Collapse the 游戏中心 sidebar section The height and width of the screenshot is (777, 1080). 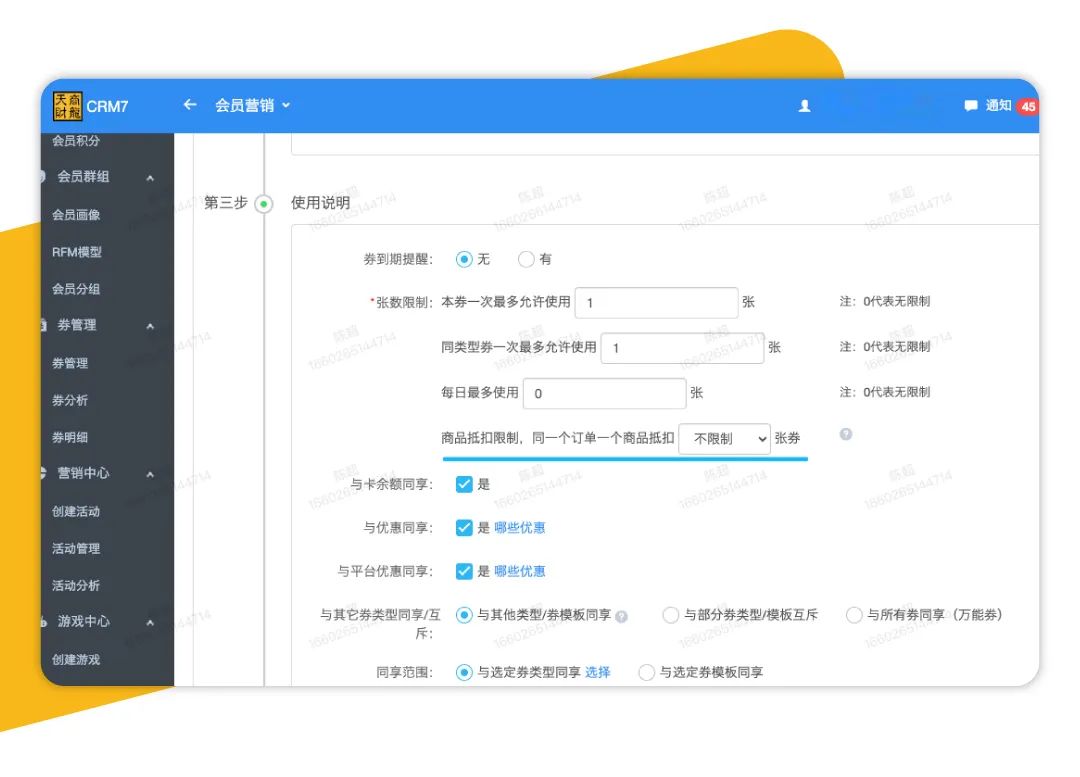149,622
